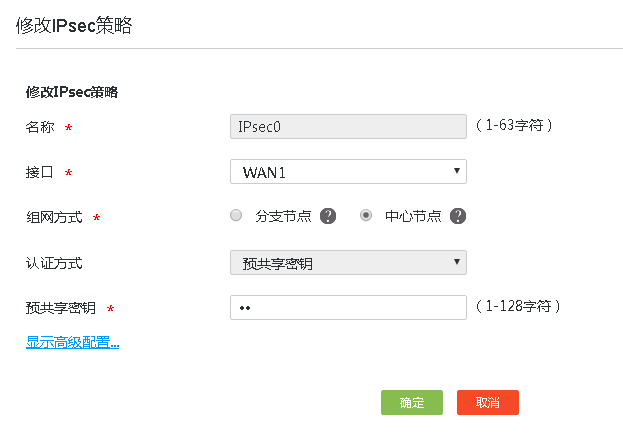Click the 名称 field label
623x434 pixels.
click(40, 127)
